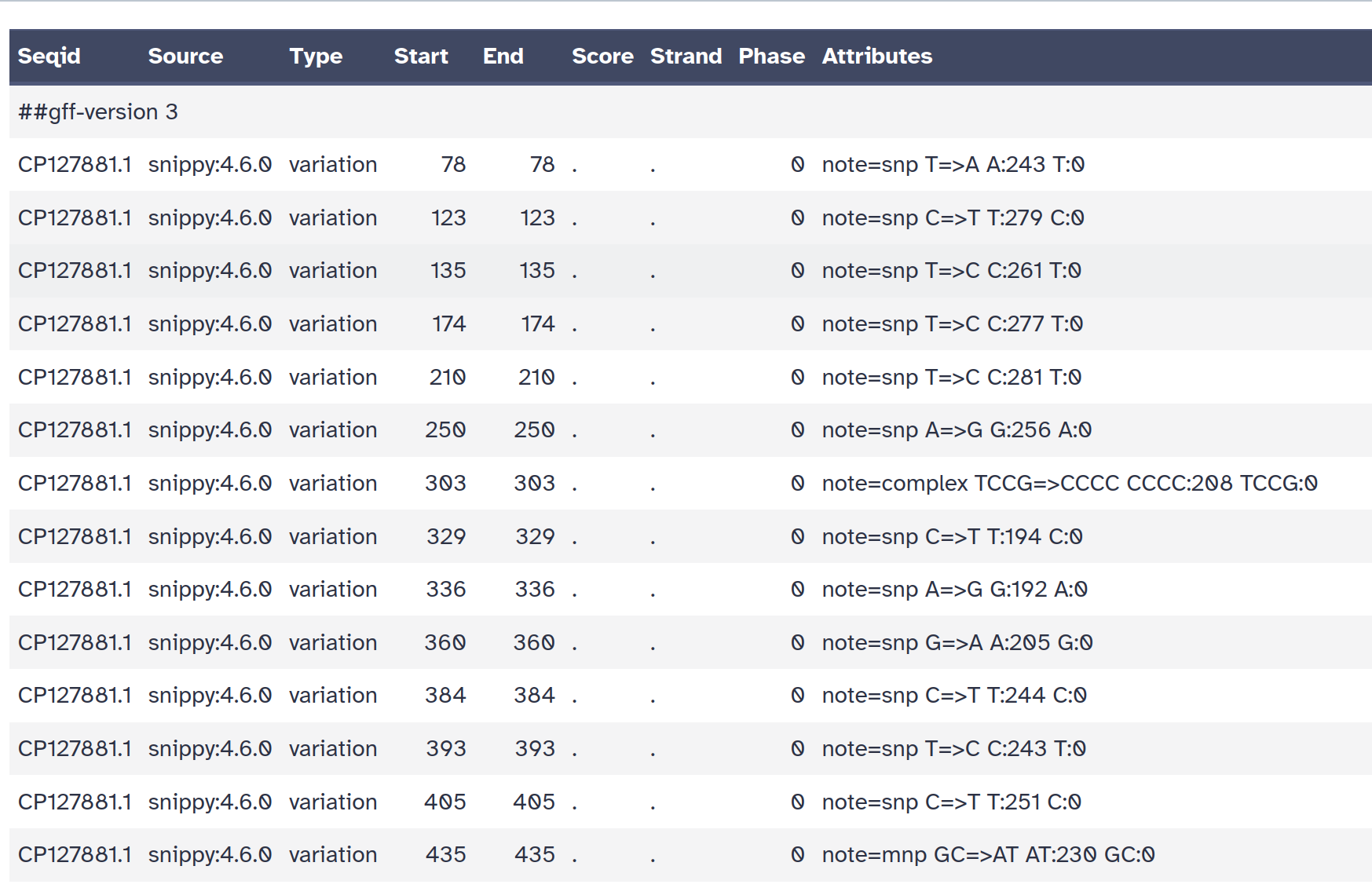This screenshot has height=888, width=1372.
Task: Select the note=snp T=>A A:243 T:0 attribute
Action: pyautogui.click(x=953, y=165)
